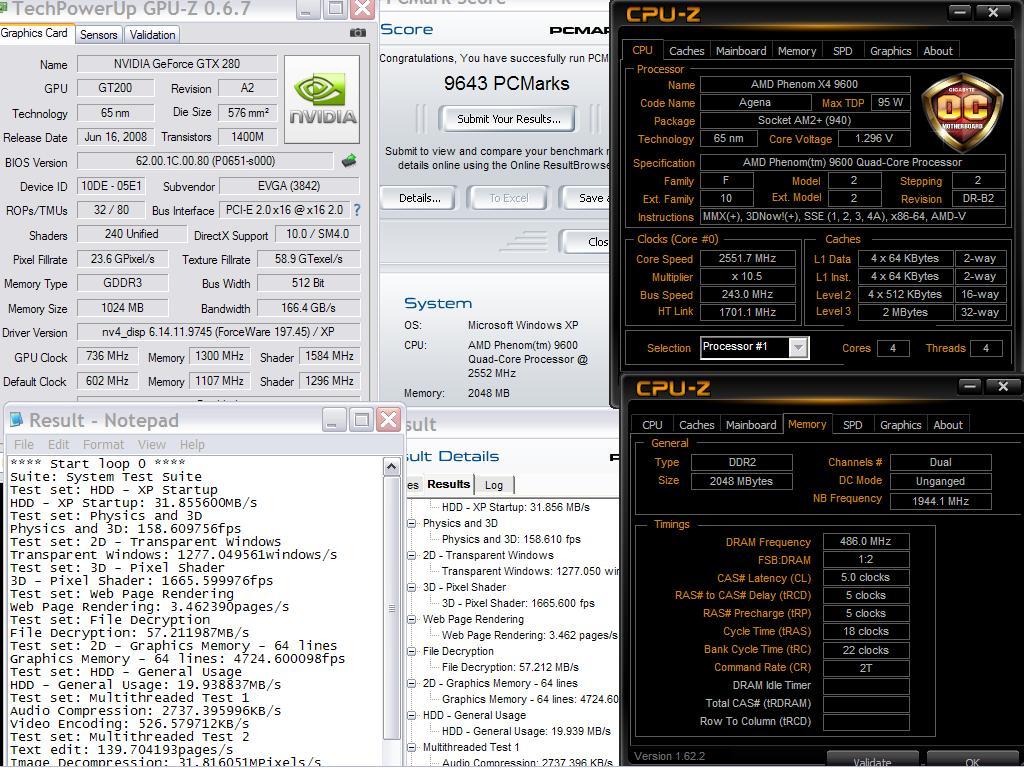
Task: Maximize the Result Notepad window
Action: [x=360, y=420]
